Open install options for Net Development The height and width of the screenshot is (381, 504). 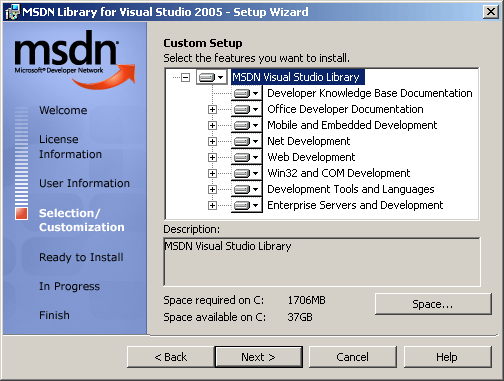tap(246, 141)
